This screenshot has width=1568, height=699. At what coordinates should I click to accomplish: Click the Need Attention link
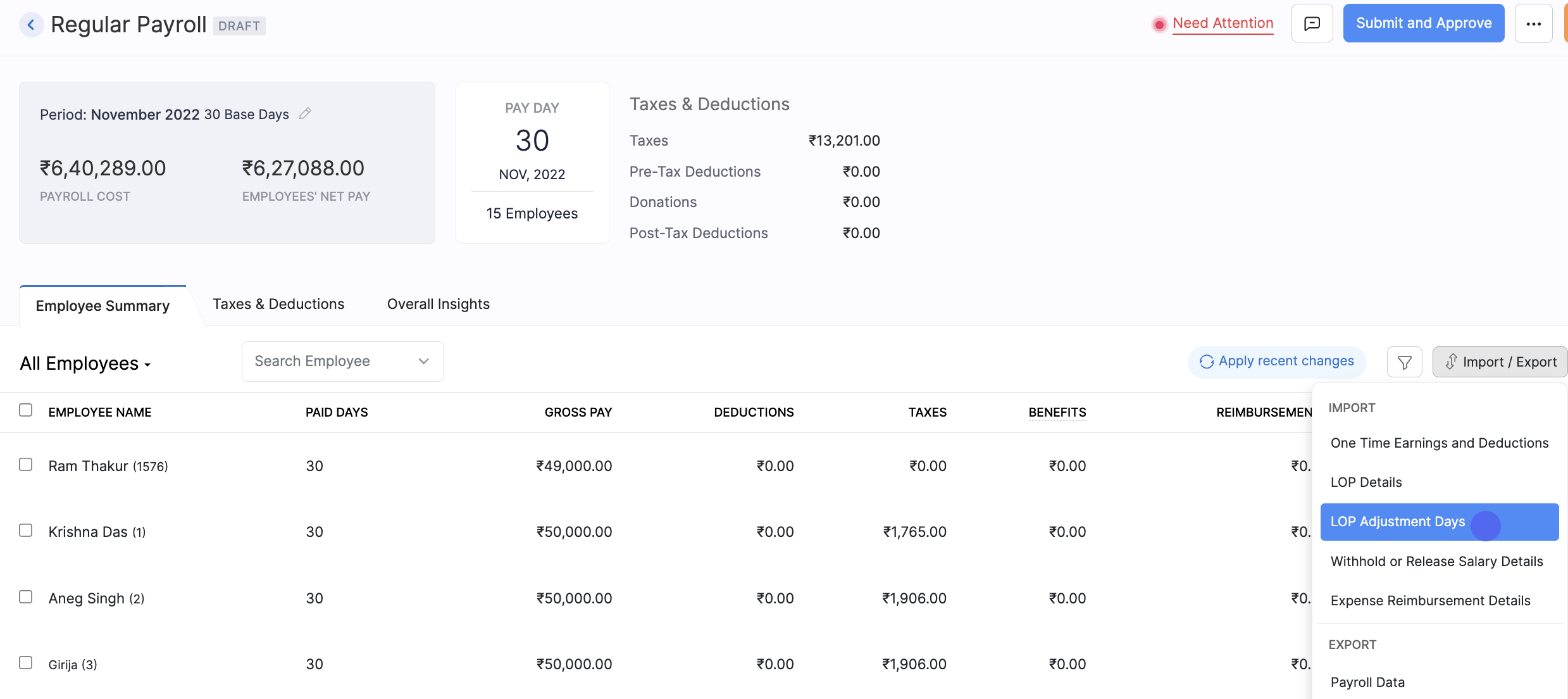pos(1223,23)
